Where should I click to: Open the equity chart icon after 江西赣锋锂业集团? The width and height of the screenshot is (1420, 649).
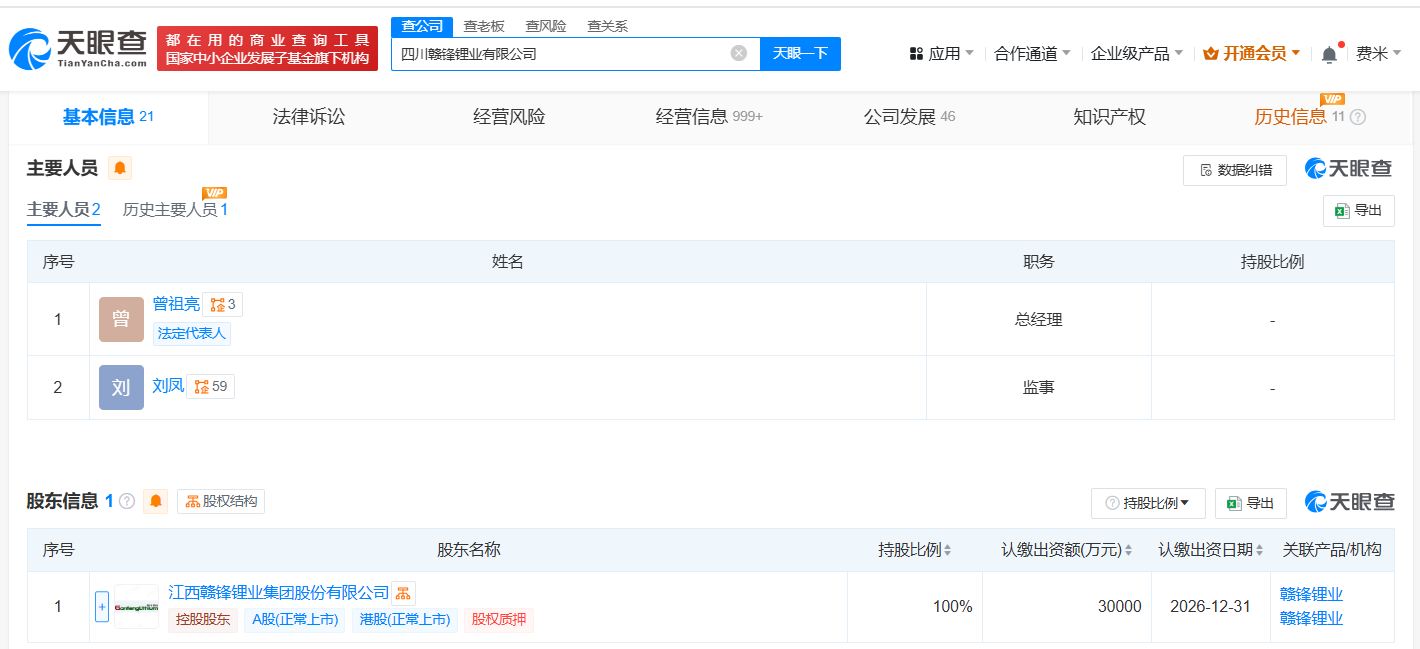tap(403, 593)
